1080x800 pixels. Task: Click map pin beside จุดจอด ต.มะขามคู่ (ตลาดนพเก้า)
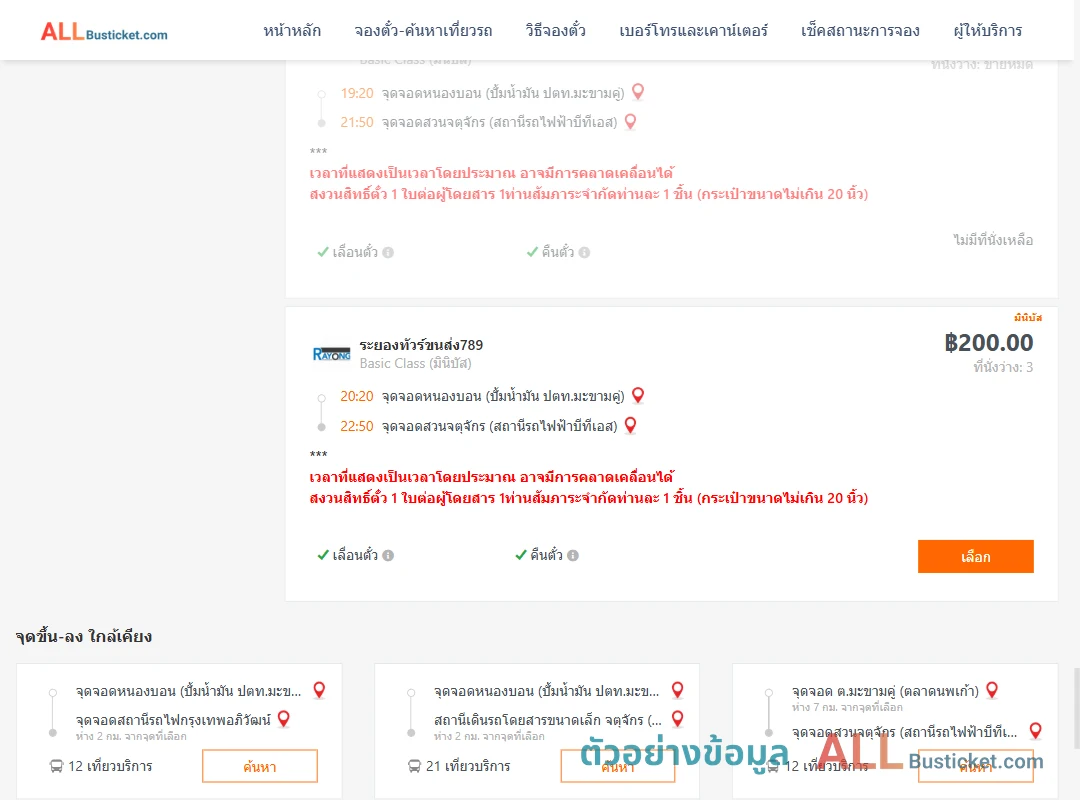point(992,690)
